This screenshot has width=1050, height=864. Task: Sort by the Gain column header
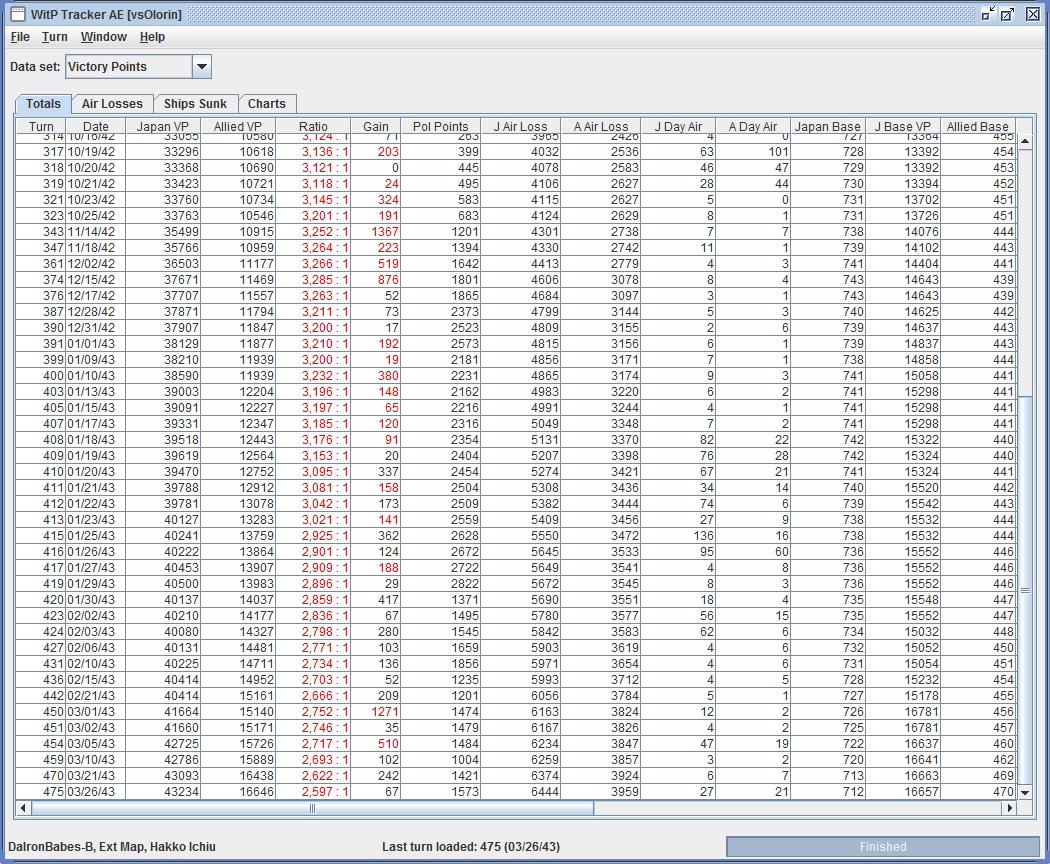click(376, 126)
